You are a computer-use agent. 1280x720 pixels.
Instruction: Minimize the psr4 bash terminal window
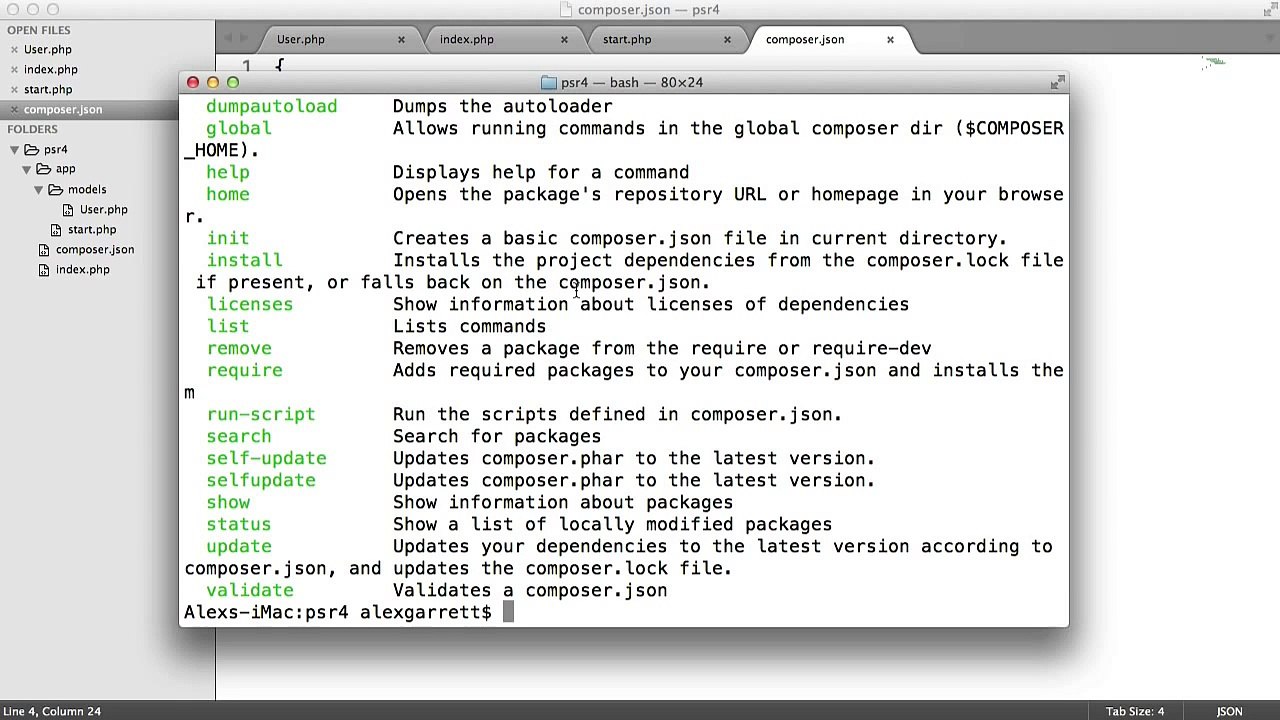[x=213, y=82]
